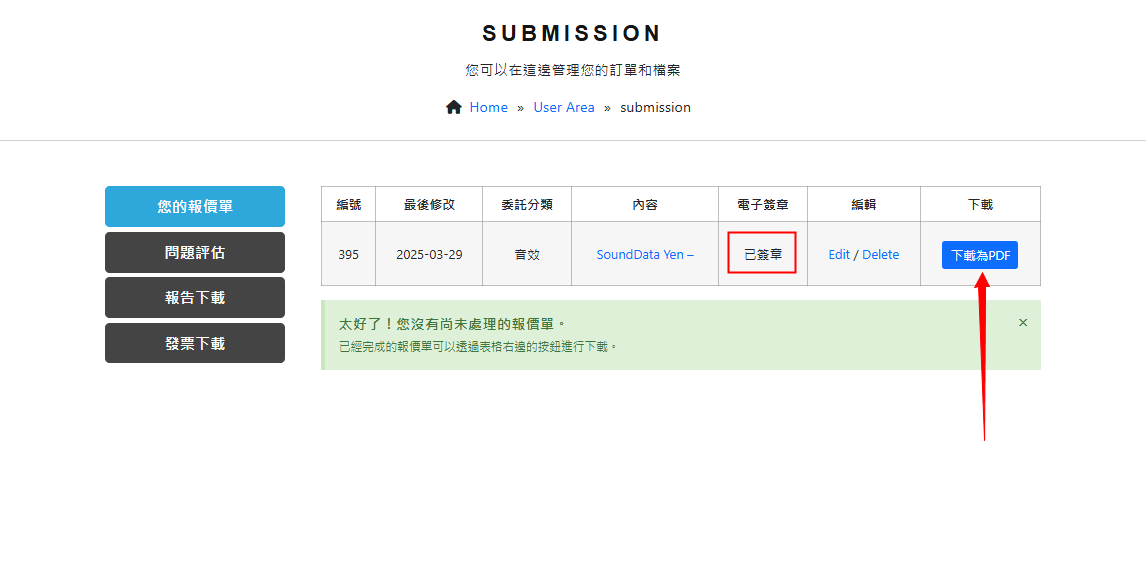Open the 報告下載 sidebar section
This screenshot has width=1146, height=563.
point(195,297)
